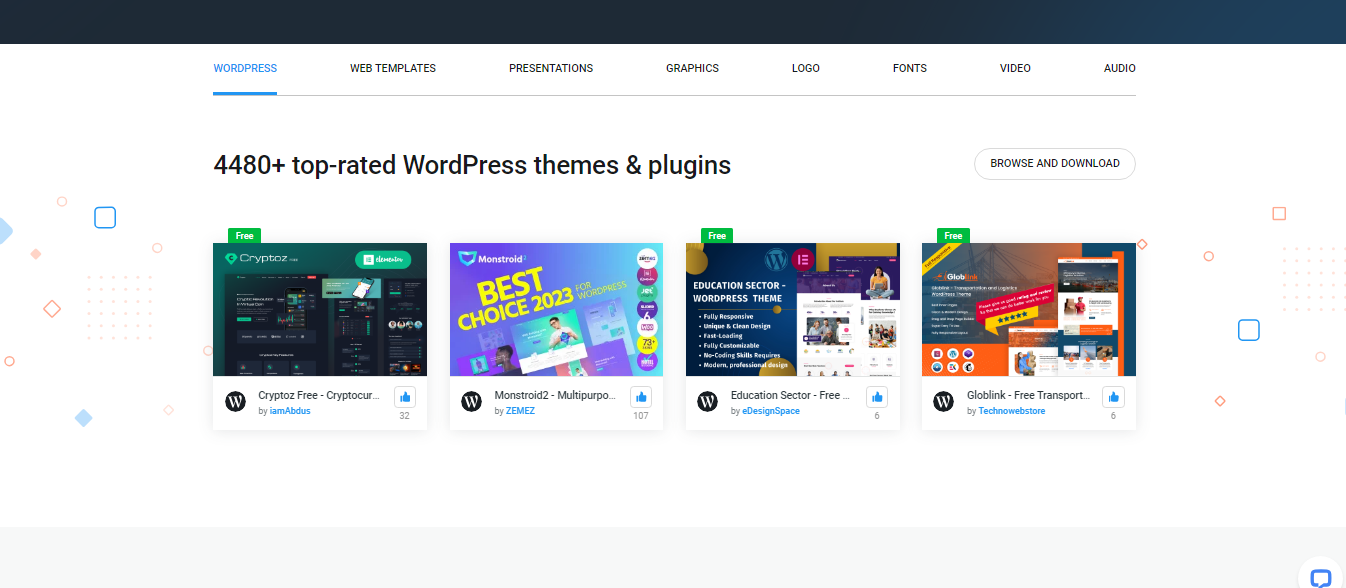Hit the thumbs-up on Globlink theme
Screen dimensions: 1346x588
(1113, 396)
